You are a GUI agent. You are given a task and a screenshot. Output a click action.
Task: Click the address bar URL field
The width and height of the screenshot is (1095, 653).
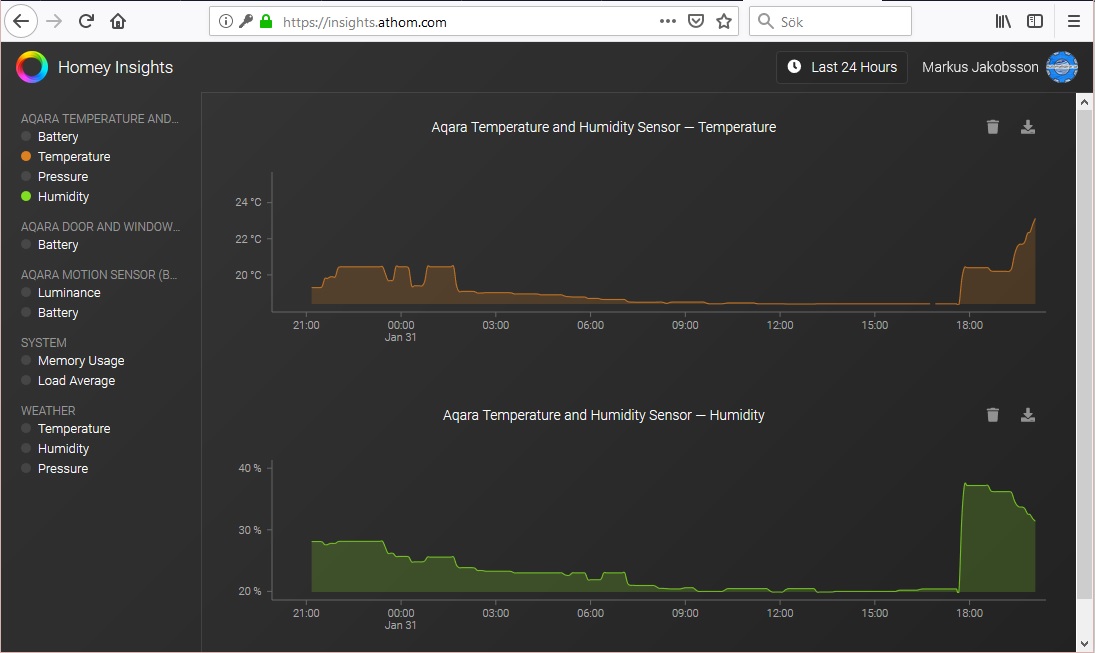coord(473,22)
